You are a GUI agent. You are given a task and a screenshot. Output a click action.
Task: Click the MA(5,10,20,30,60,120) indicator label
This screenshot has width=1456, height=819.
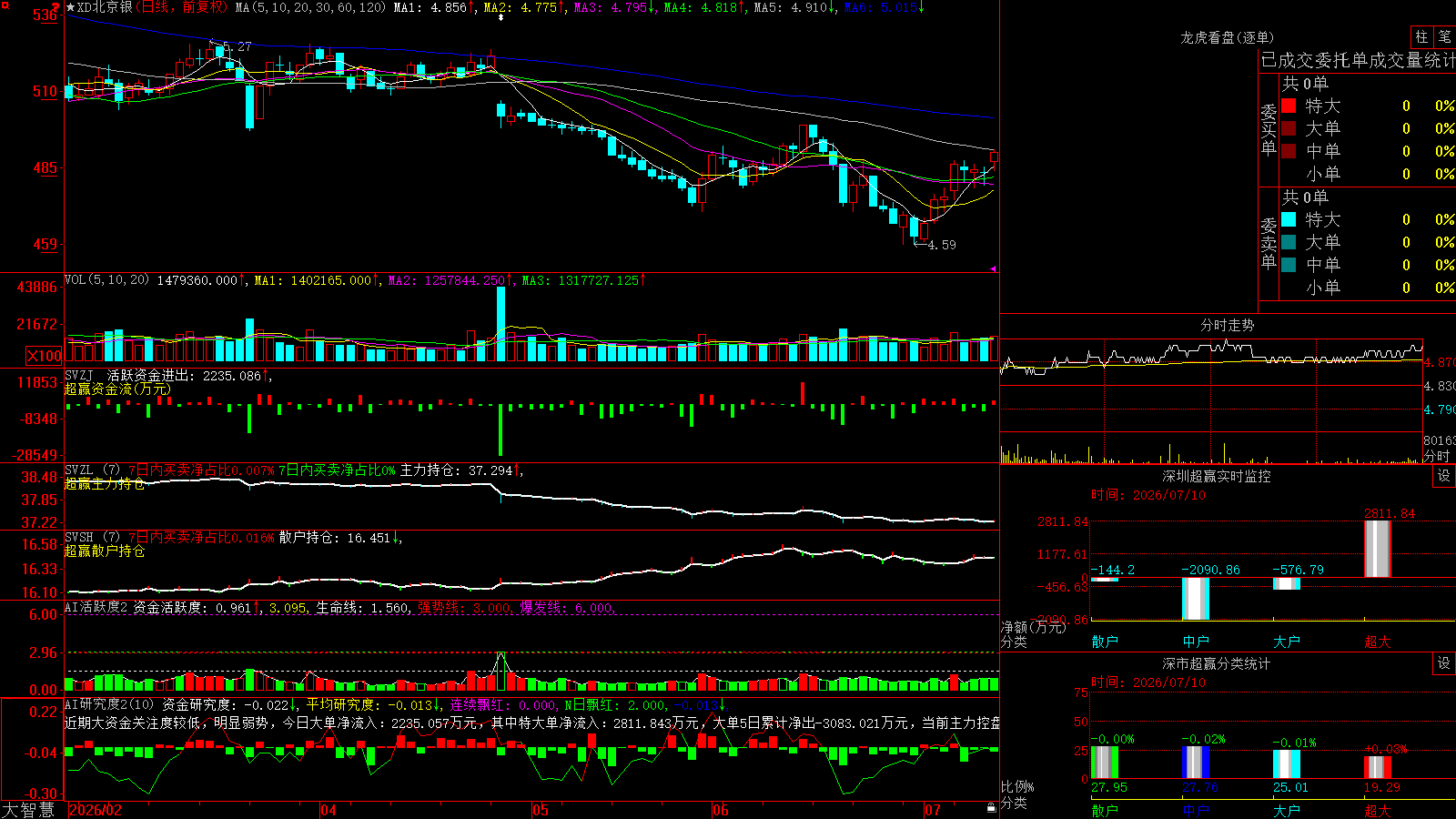coord(310,7)
